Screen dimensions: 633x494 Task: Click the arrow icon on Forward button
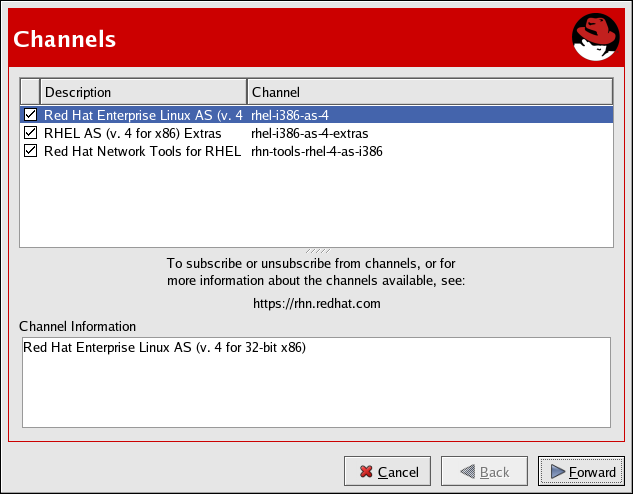557,472
